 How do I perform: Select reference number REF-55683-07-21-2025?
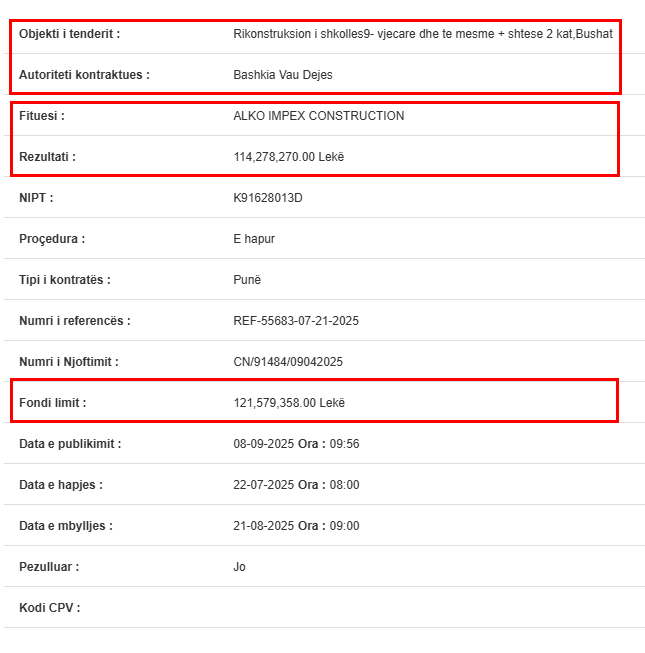295,321
